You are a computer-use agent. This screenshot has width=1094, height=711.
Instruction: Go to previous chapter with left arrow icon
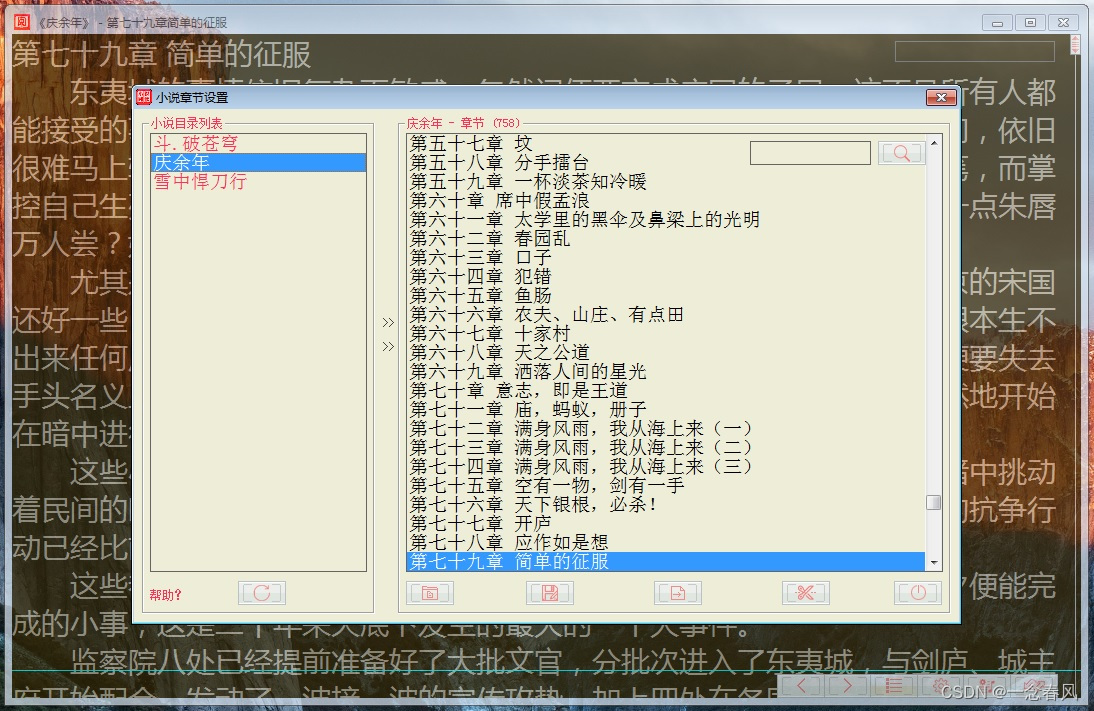point(801,685)
